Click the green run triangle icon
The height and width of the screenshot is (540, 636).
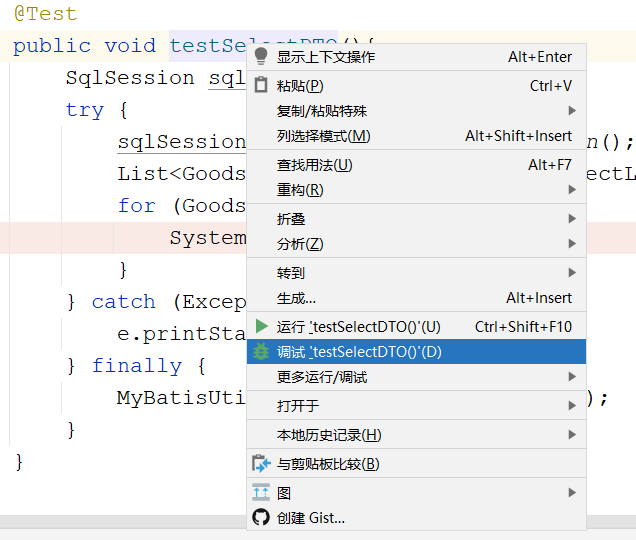[261, 326]
